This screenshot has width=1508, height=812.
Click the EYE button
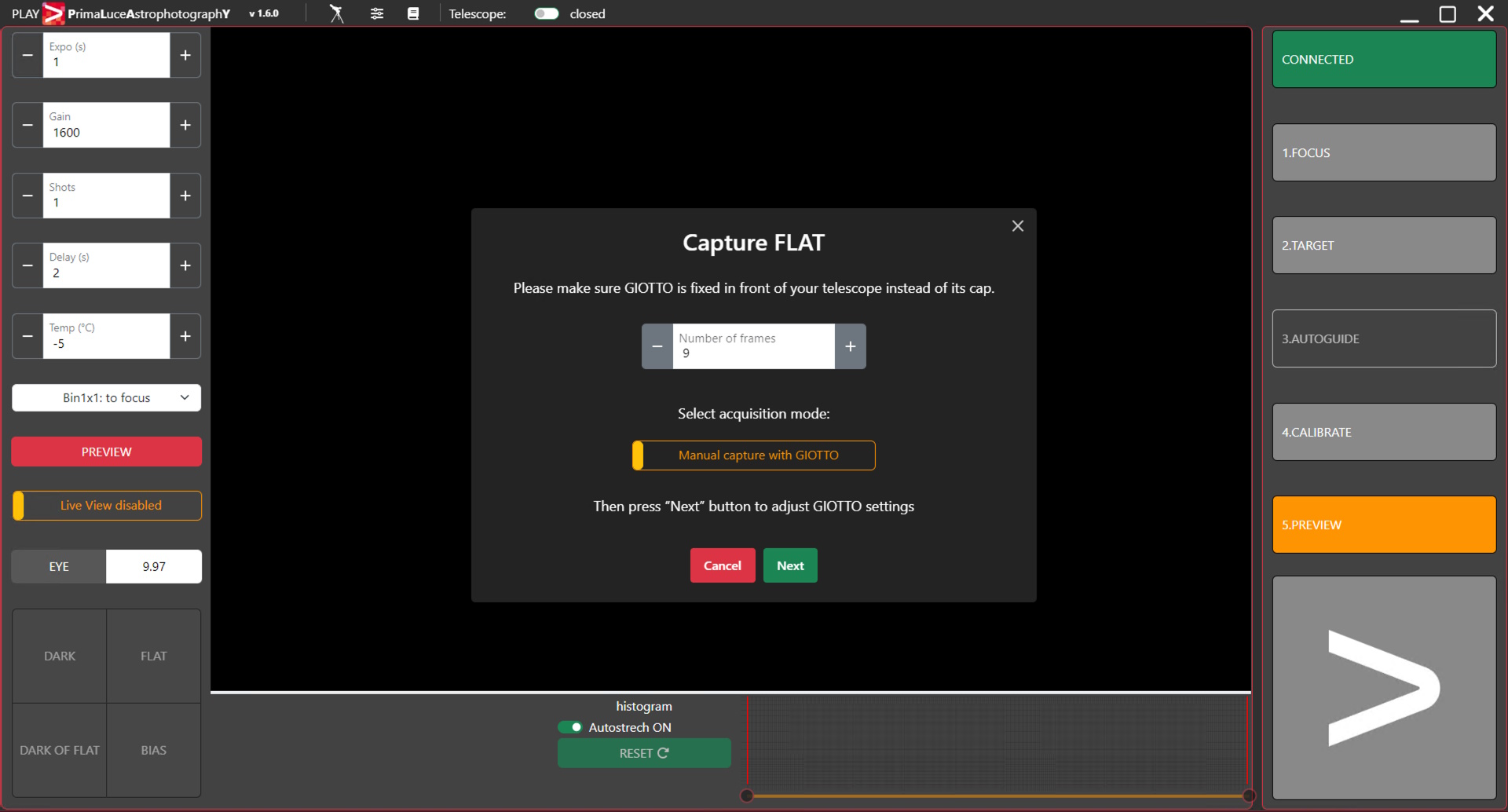pos(59,566)
